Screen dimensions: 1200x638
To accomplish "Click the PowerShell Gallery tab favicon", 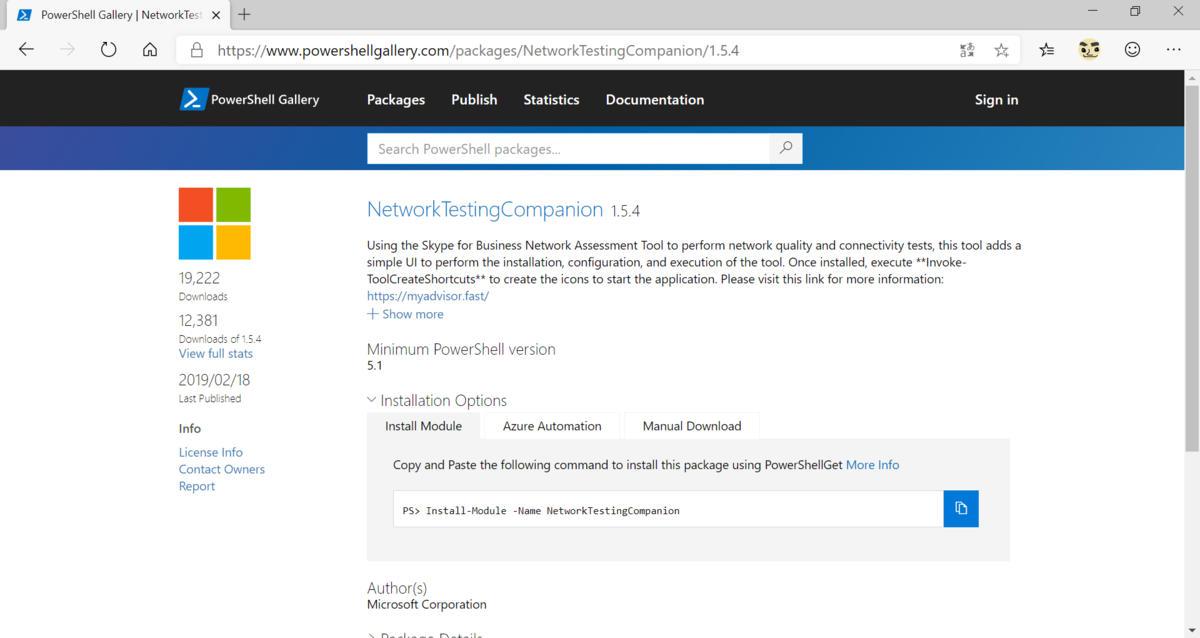I will [23, 14].
